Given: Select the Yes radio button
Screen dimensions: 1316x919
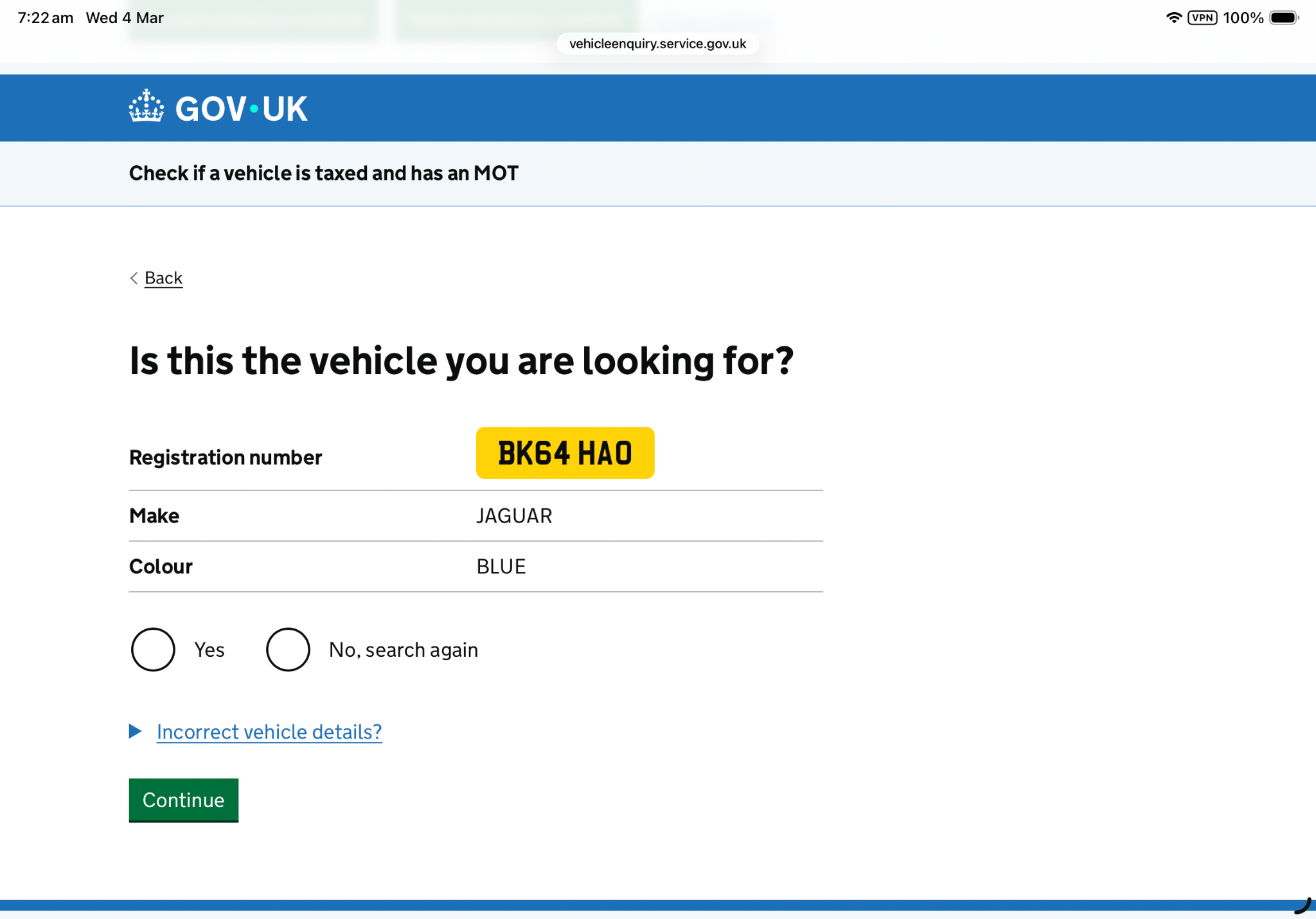Looking at the screenshot, I should [x=153, y=650].
